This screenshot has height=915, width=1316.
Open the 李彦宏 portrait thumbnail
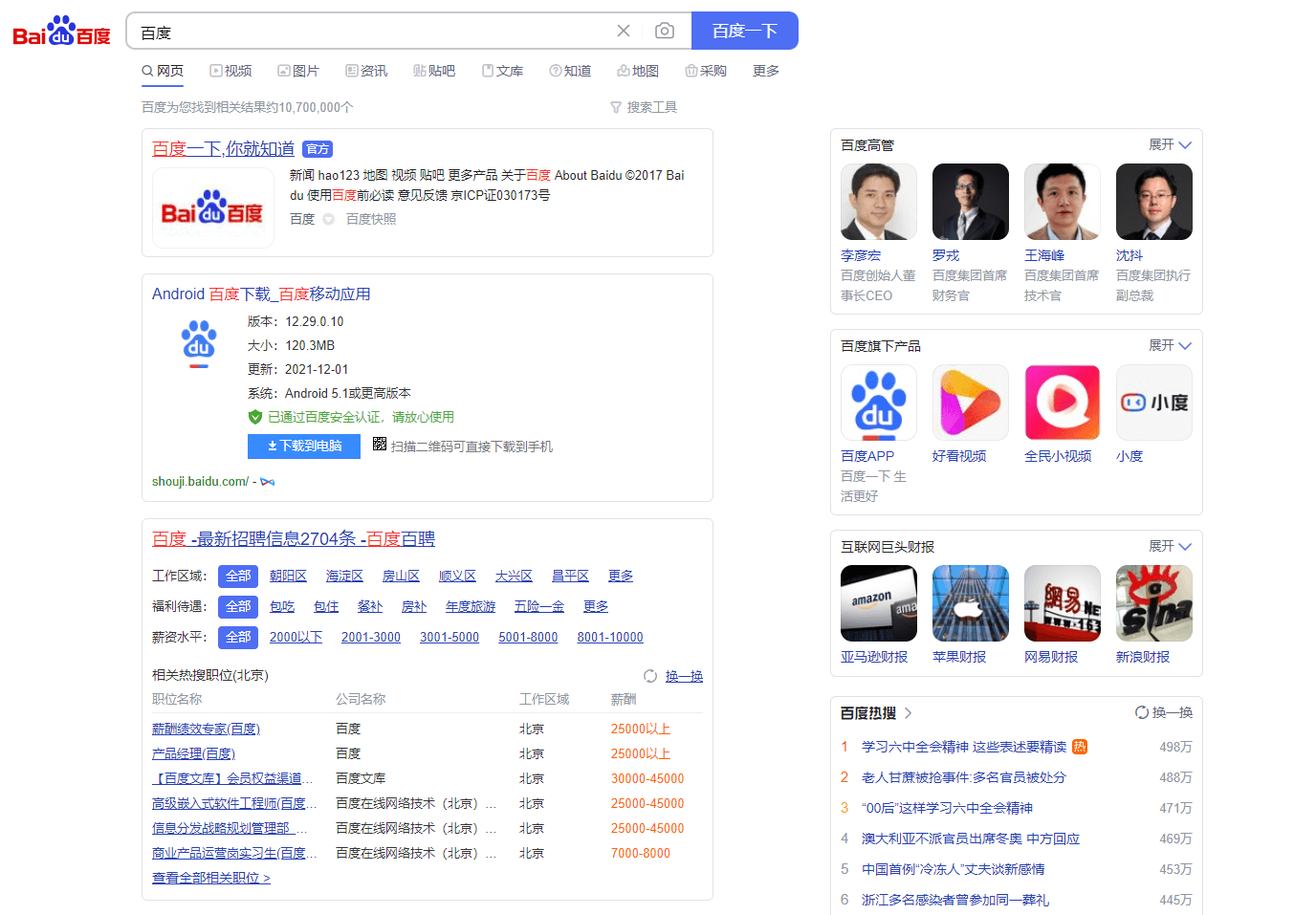pyautogui.click(x=878, y=202)
